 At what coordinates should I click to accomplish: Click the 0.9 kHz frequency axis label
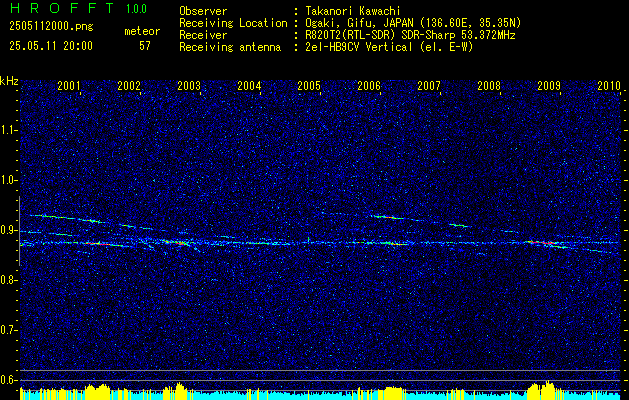click(8, 230)
